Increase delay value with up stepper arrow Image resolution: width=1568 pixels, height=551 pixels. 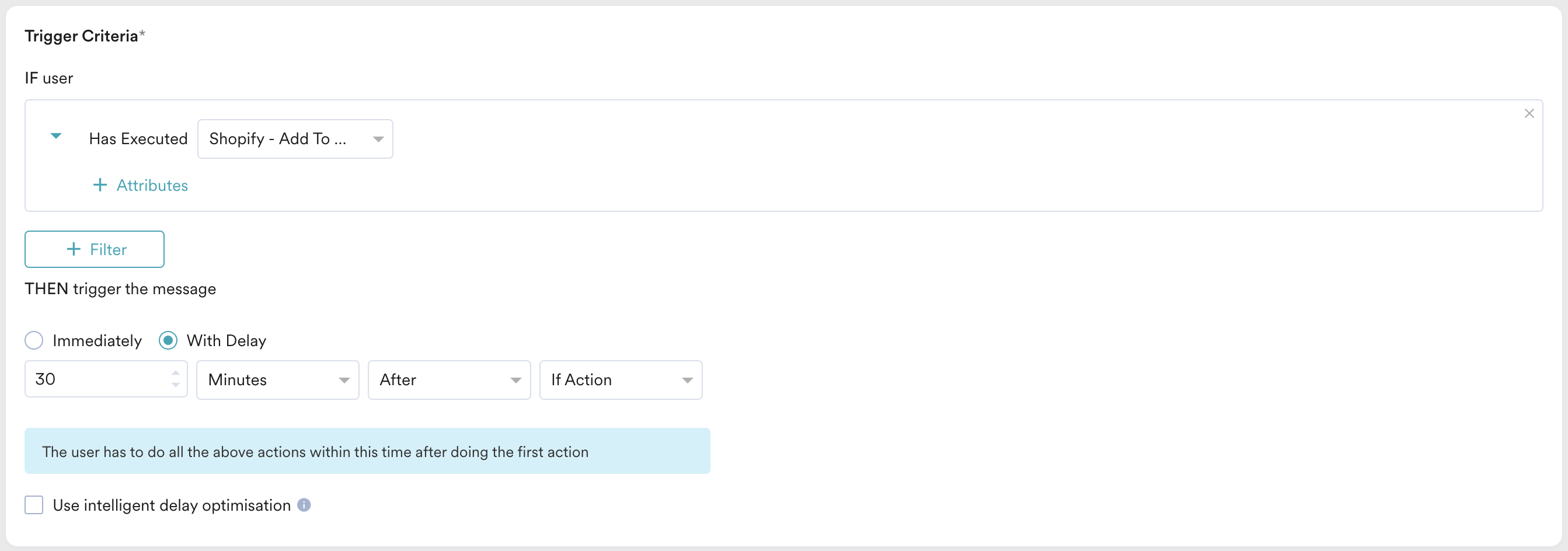[175, 372]
